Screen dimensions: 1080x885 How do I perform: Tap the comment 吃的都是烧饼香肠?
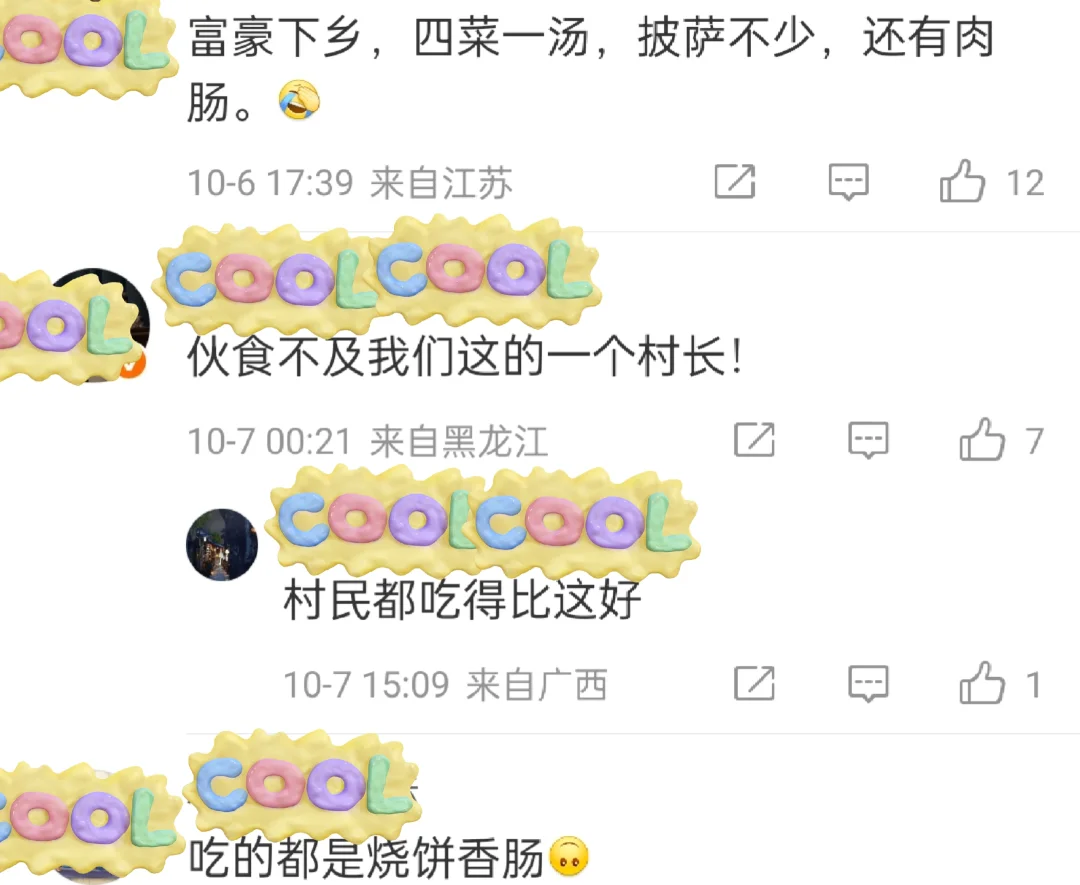point(366,858)
